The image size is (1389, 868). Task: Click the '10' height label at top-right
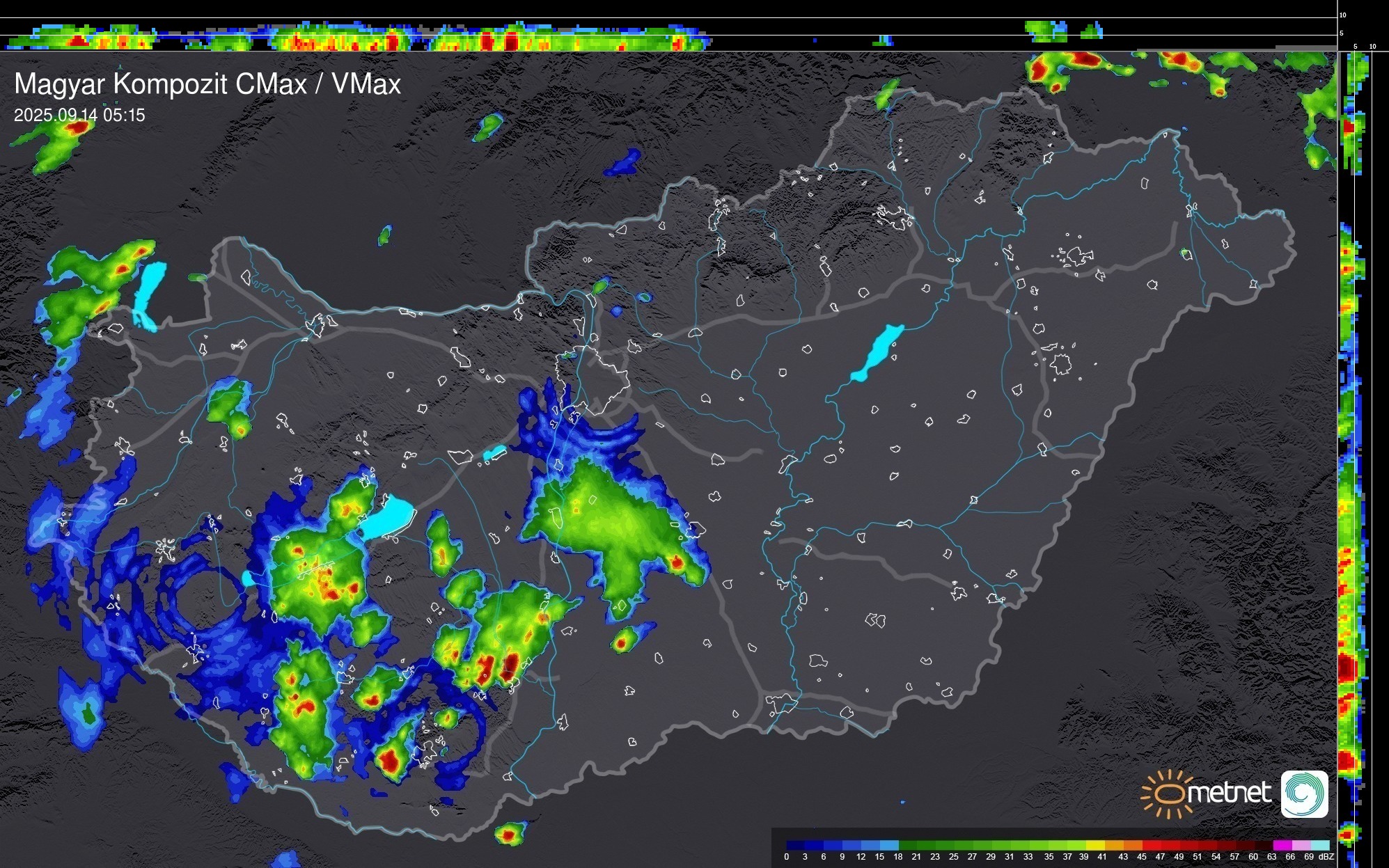tap(1343, 15)
